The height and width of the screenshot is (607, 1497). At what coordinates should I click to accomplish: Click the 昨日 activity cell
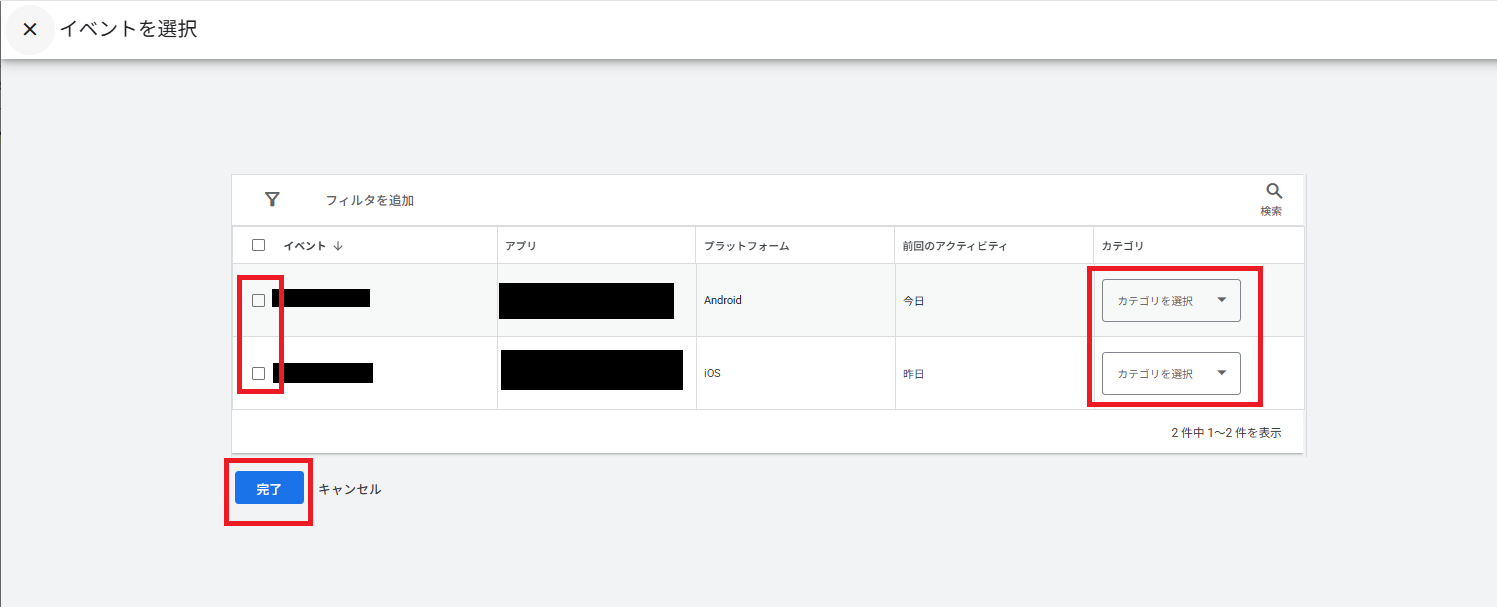(x=913, y=374)
